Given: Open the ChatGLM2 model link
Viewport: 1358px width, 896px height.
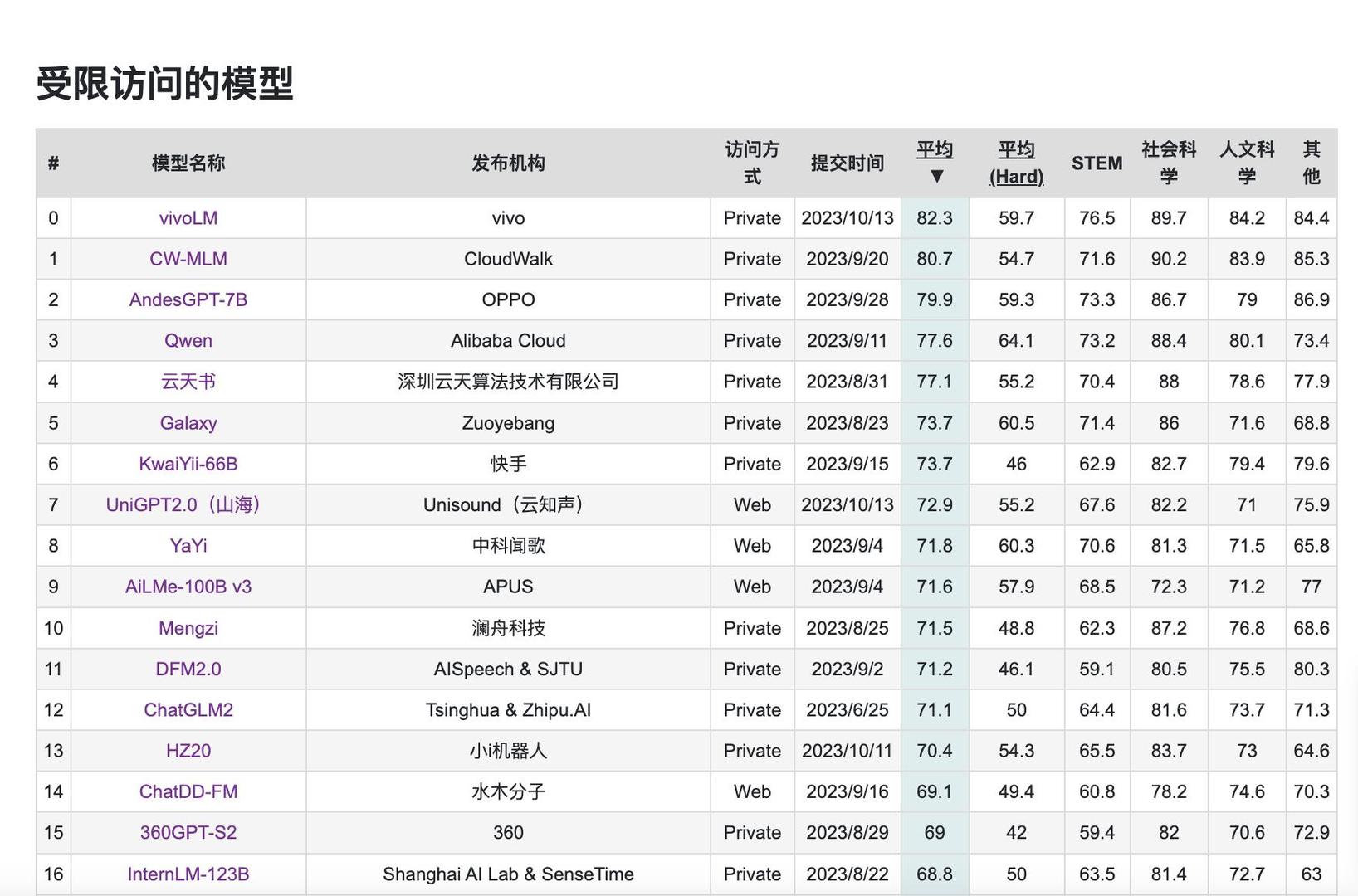Looking at the screenshot, I should point(188,709).
